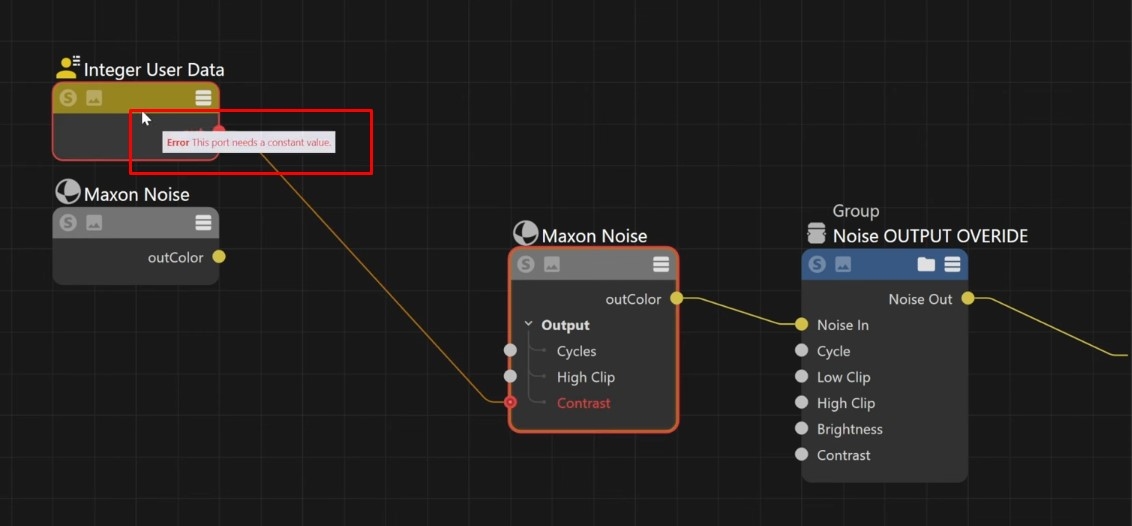The height and width of the screenshot is (526, 1132).
Task: Select the Noise OUTPUT OVERIDE node title
Action: (x=929, y=236)
